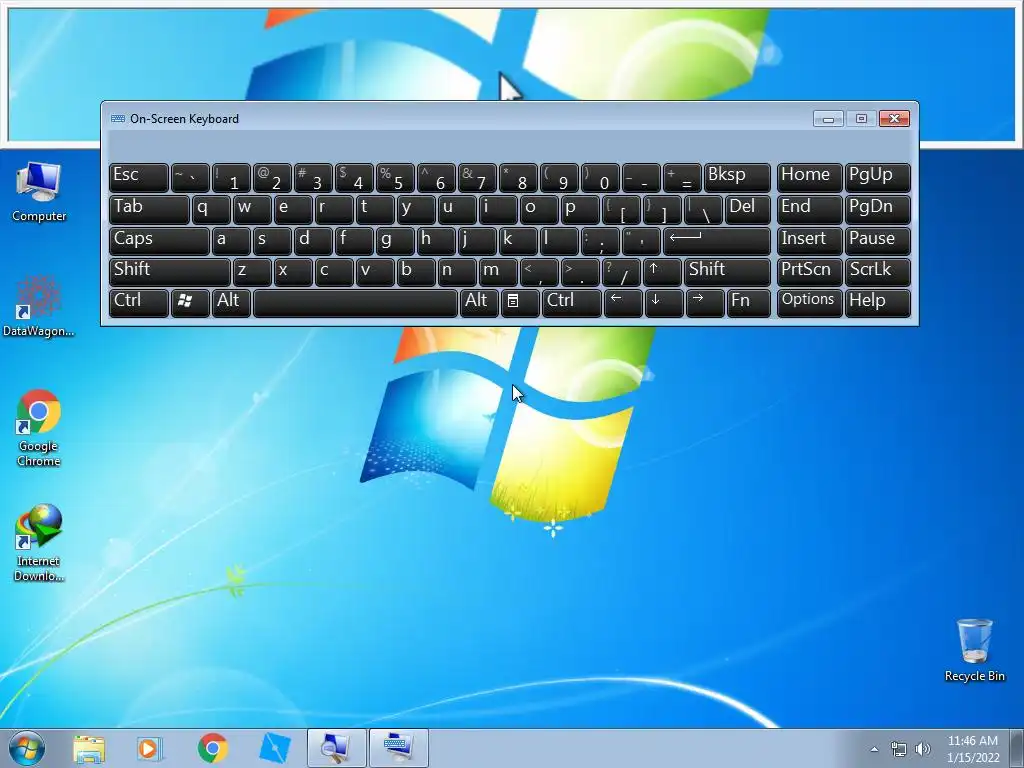Minimize the On-Screen Keyboard window
The width and height of the screenshot is (1024, 768).
[828, 119]
